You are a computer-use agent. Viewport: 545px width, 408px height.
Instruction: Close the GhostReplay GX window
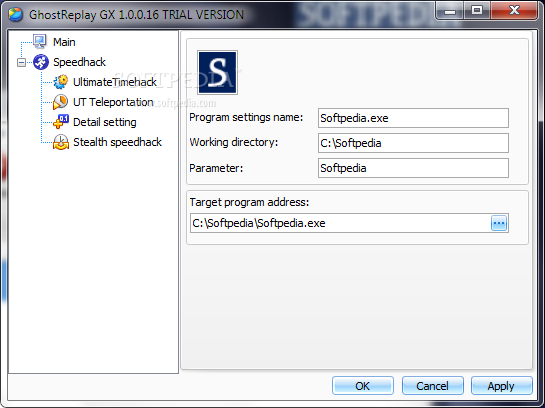(x=514, y=11)
